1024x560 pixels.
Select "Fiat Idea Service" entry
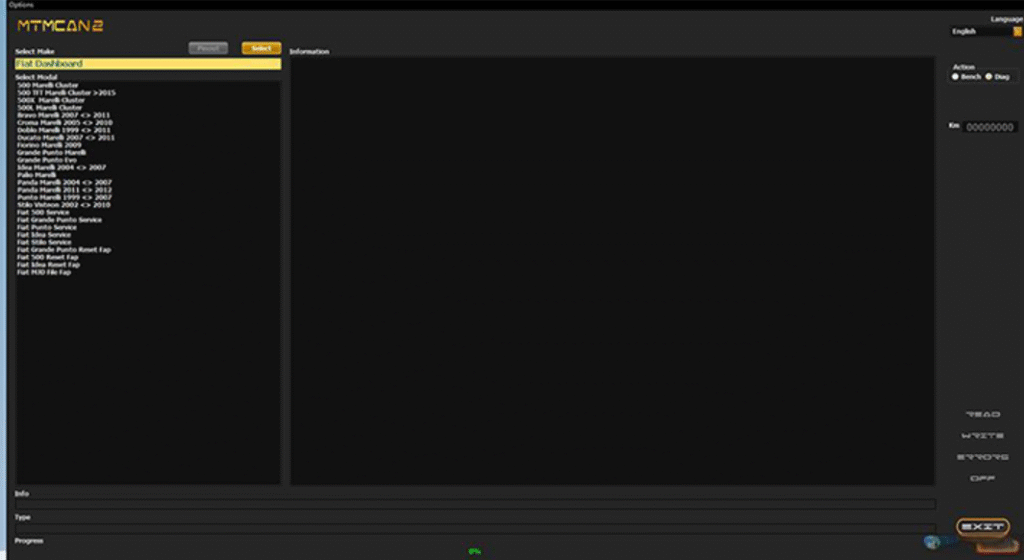[x=44, y=235]
